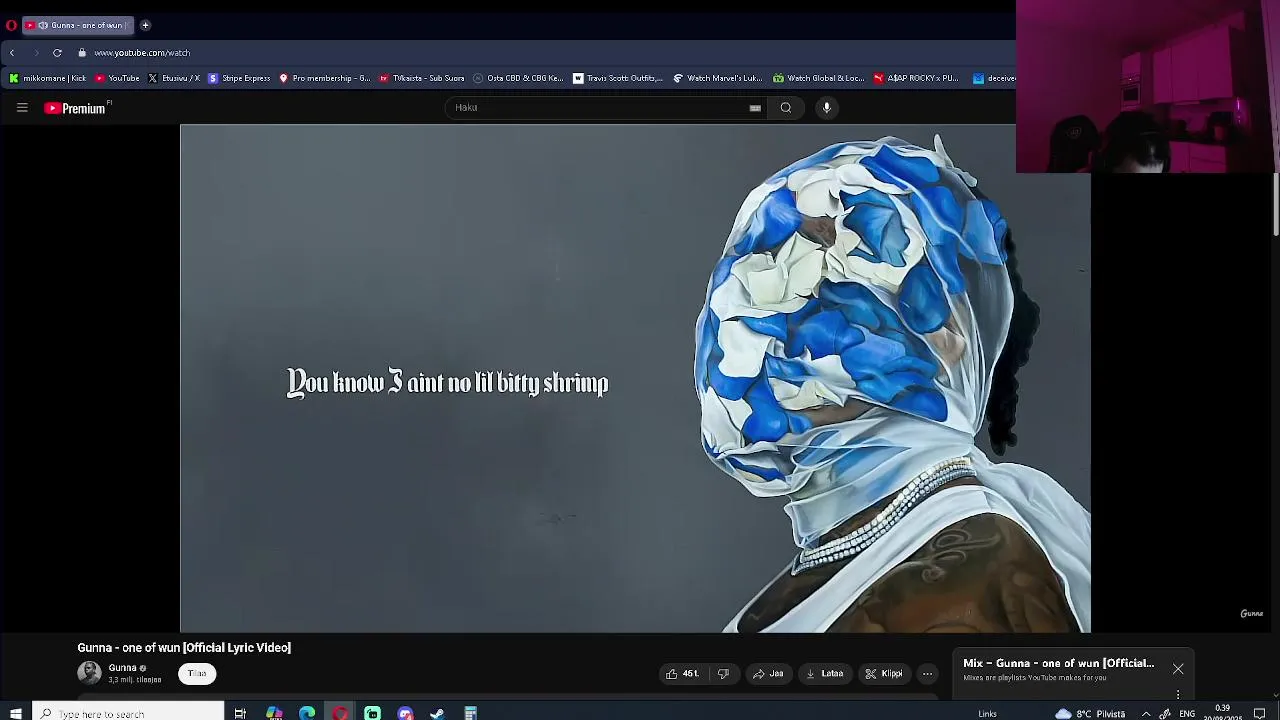Open the weather widget 8°C Pilvistä

pos(1090,713)
